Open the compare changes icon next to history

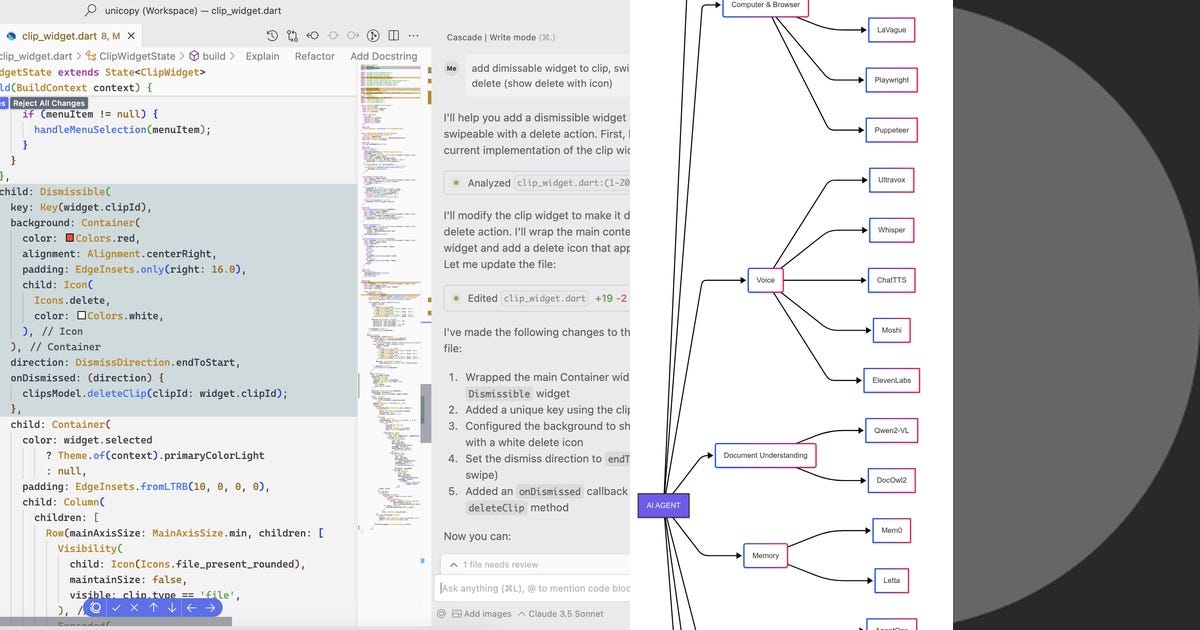tap(290, 35)
